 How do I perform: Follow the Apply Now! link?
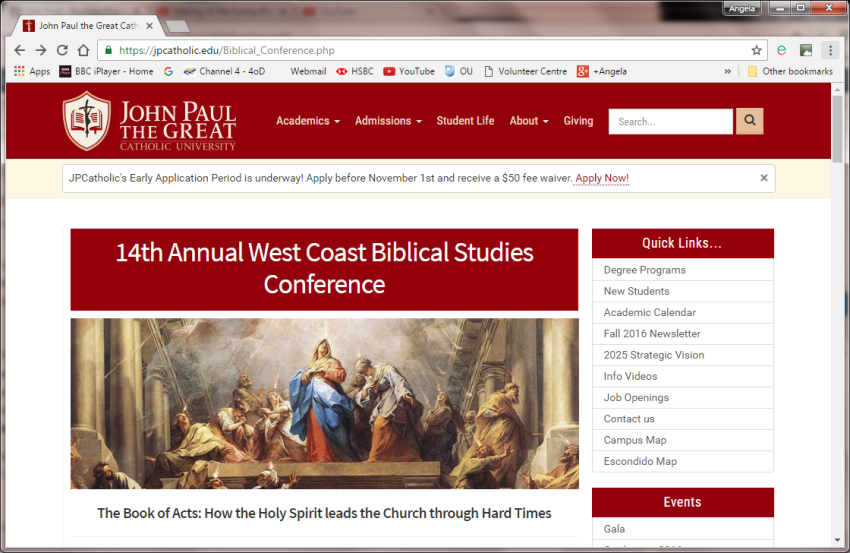pos(602,178)
